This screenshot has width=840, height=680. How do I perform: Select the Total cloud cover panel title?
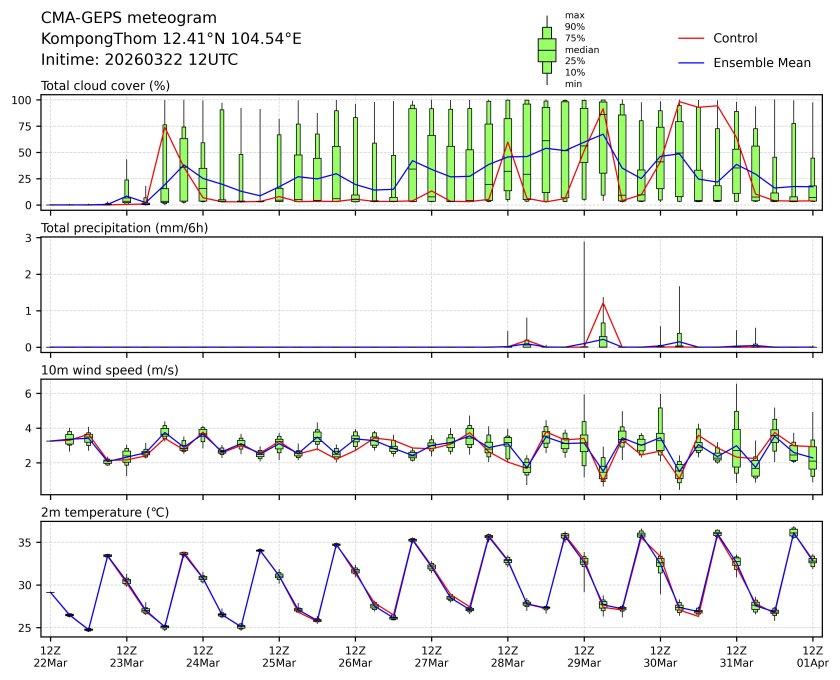coord(105,86)
